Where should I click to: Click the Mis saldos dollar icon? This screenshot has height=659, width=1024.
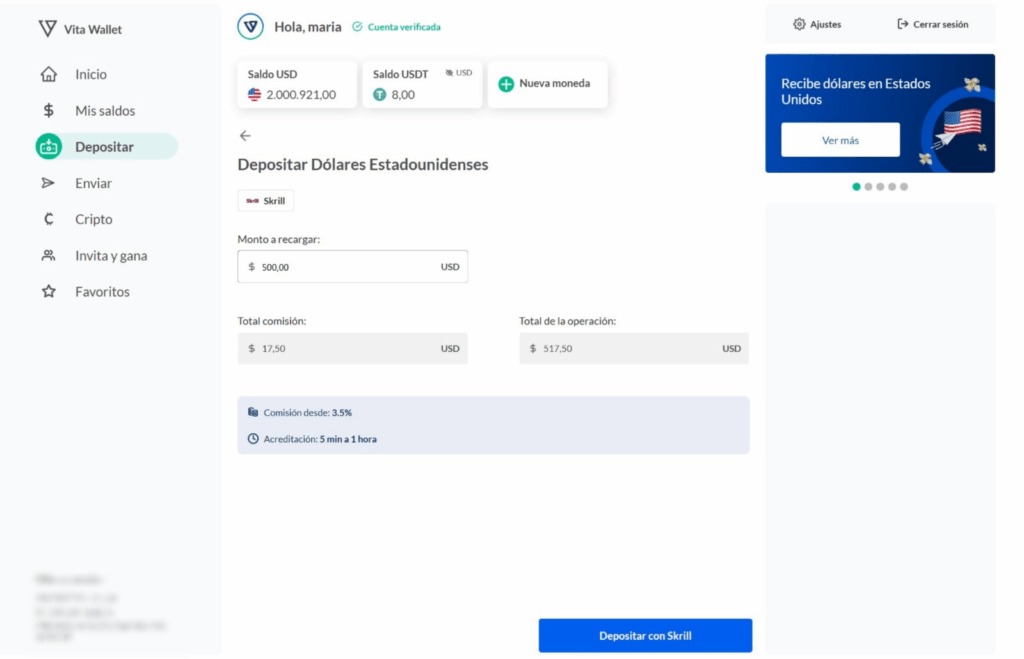[48, 111]
